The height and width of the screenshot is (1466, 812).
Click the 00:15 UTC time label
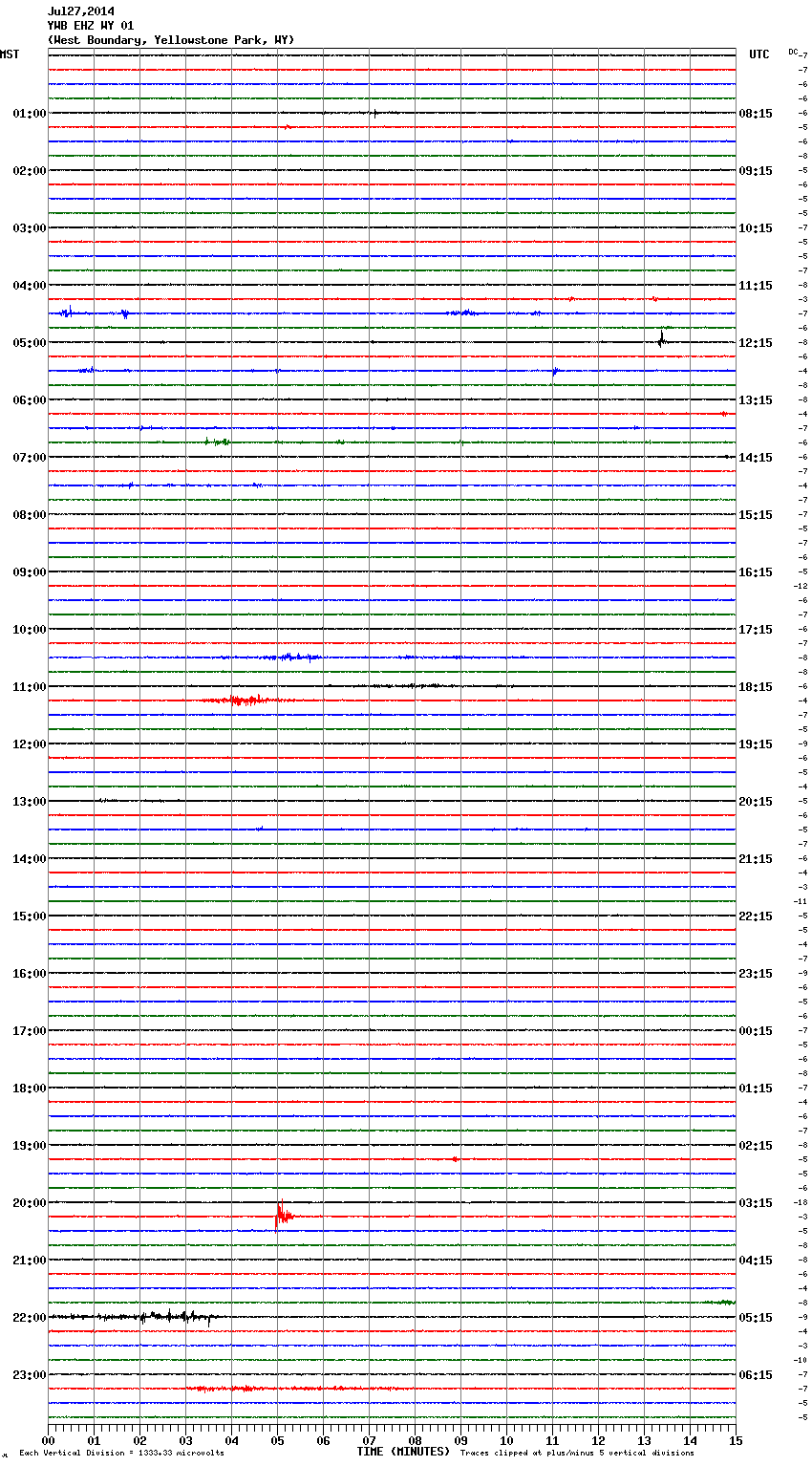point(756,1031)
